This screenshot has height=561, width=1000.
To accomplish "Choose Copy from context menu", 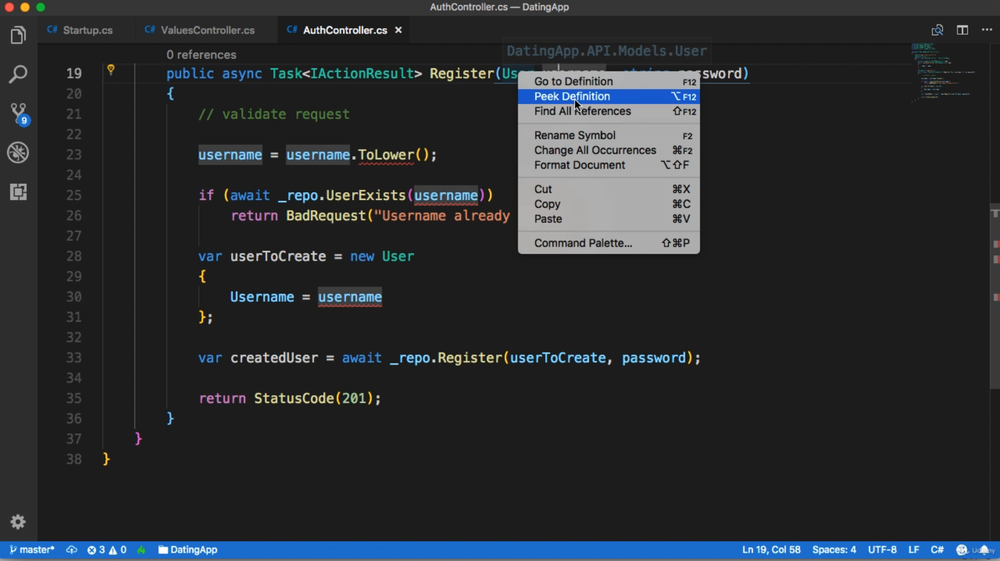I will tap(608, 204).
